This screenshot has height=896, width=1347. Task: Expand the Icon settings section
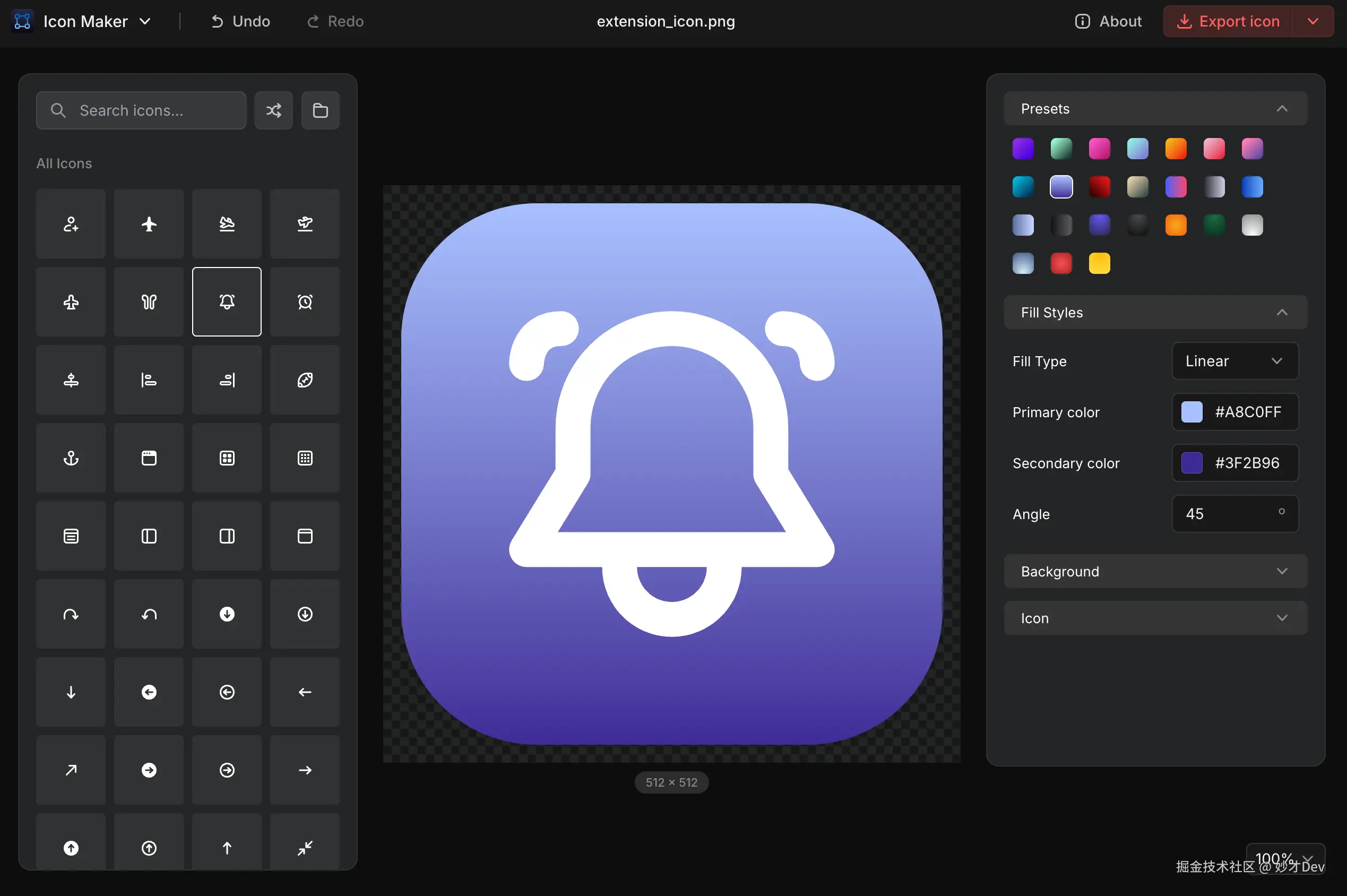click(1155, 618)
